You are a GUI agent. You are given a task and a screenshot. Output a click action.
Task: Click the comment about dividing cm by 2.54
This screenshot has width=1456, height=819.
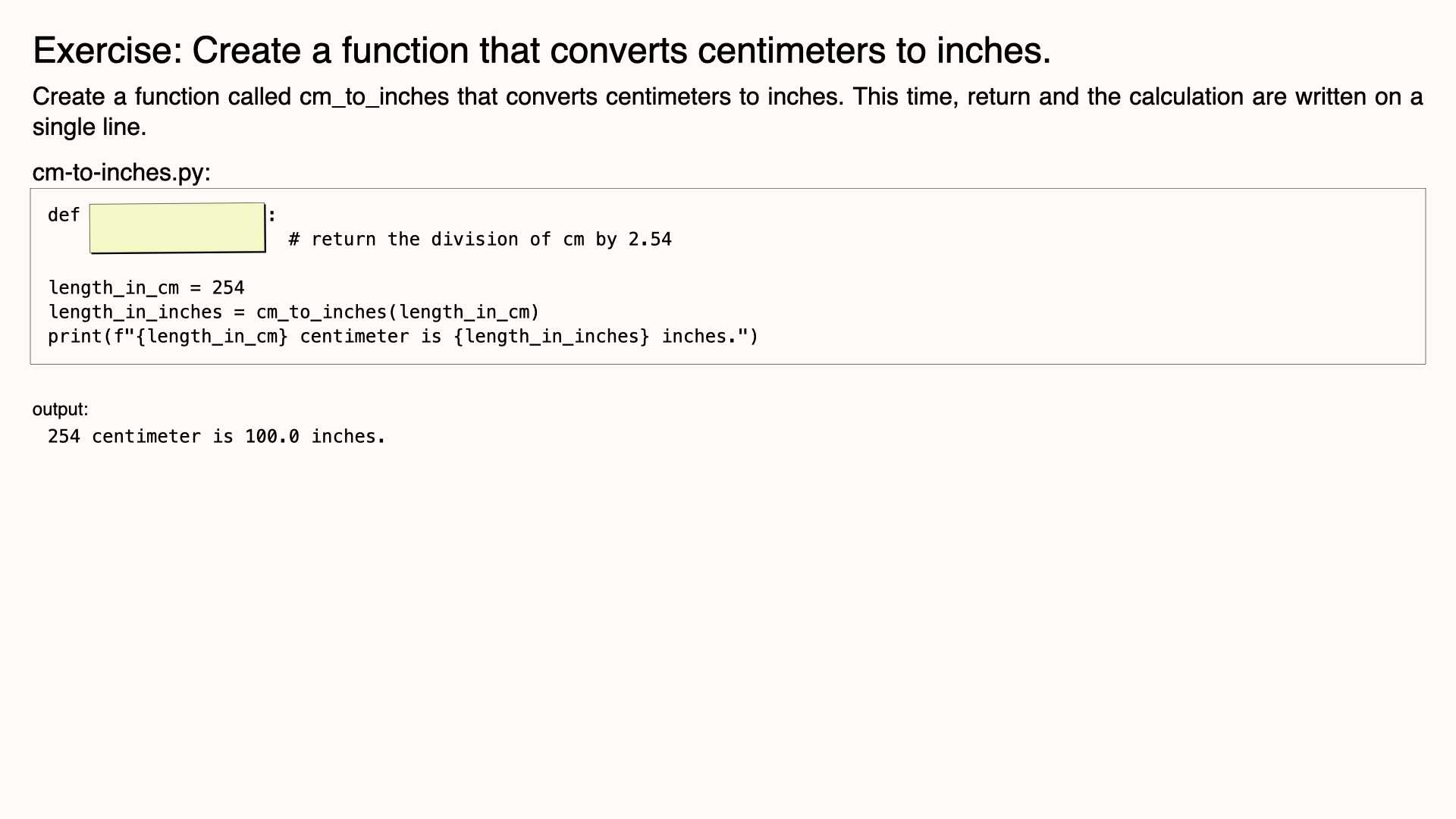pos(480,240)
